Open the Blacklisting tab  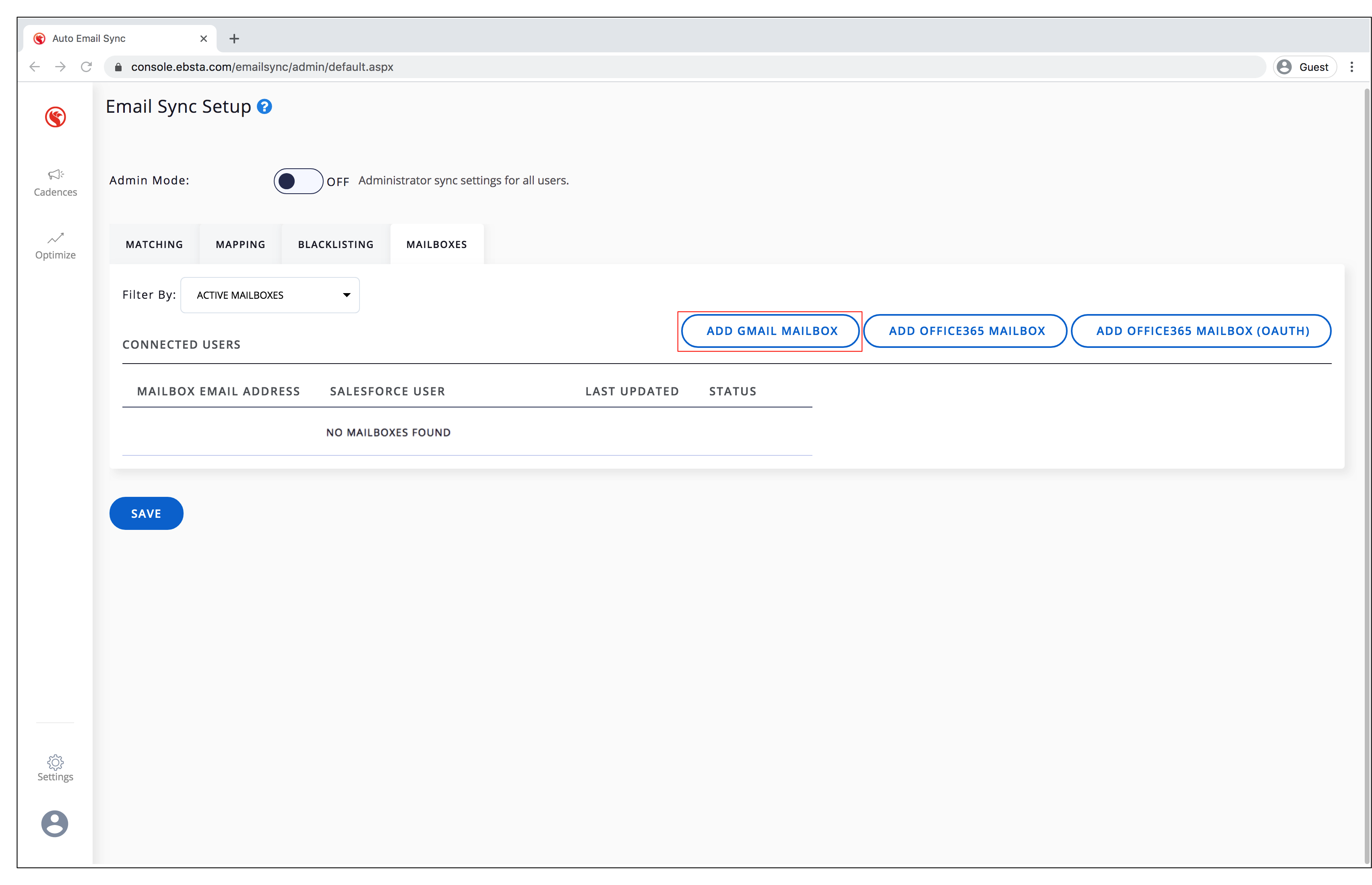point(335,244)
